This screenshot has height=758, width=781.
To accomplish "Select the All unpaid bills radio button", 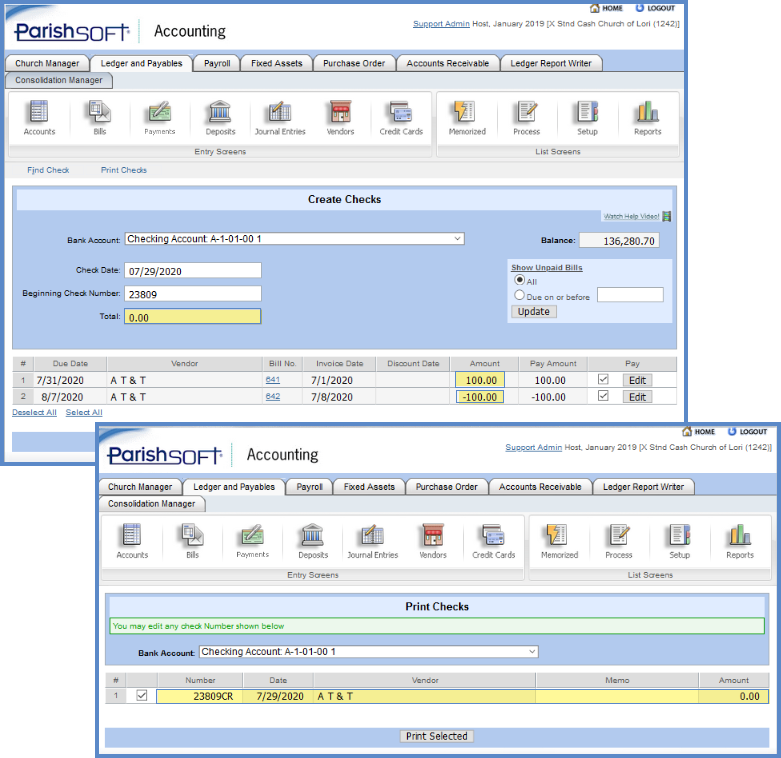I will click(520, 280).
